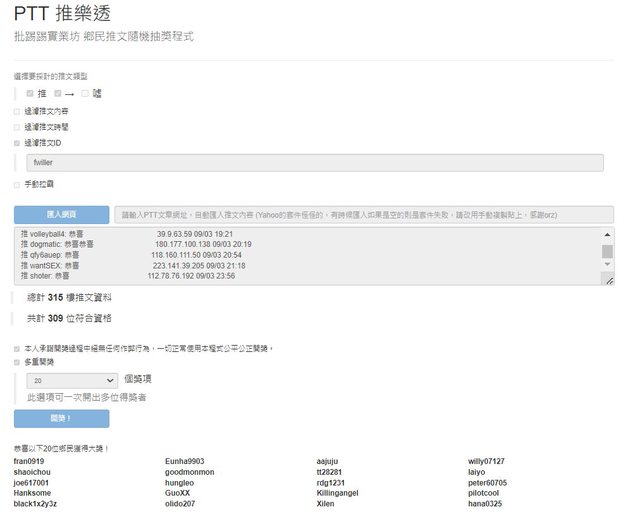
Task: Enable the 過濾推文內容 filter checkbox
Action: click(x=17, y=111)
